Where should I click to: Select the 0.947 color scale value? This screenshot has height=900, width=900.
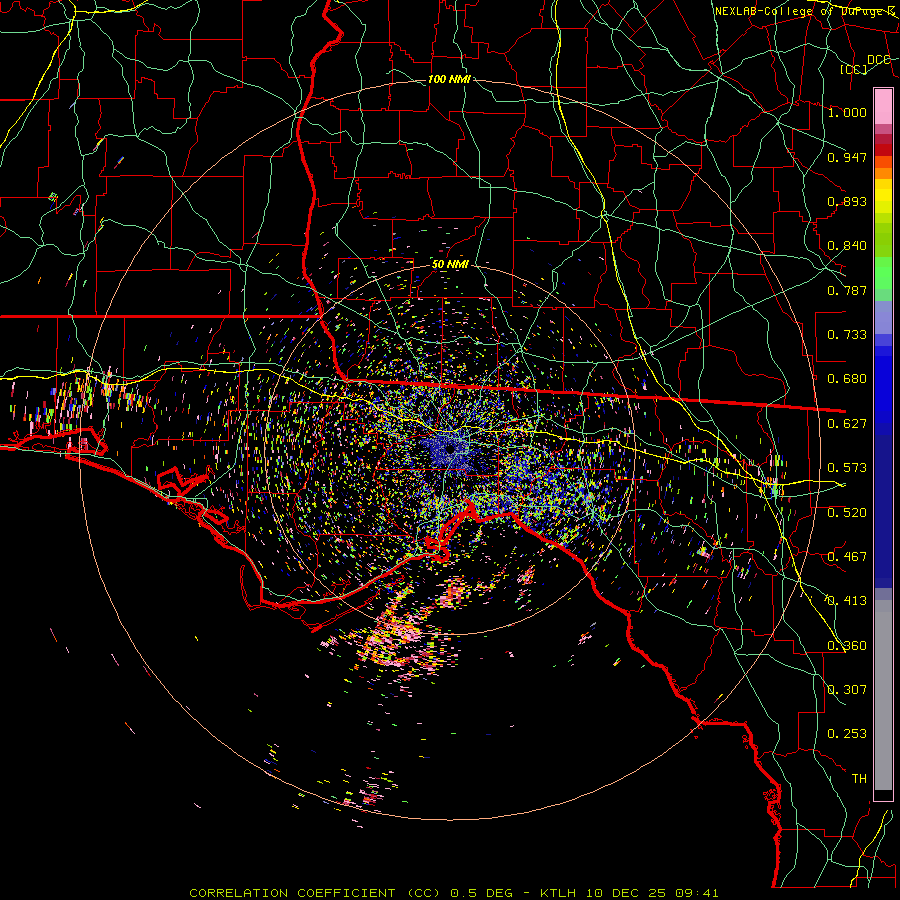[847, 157]
